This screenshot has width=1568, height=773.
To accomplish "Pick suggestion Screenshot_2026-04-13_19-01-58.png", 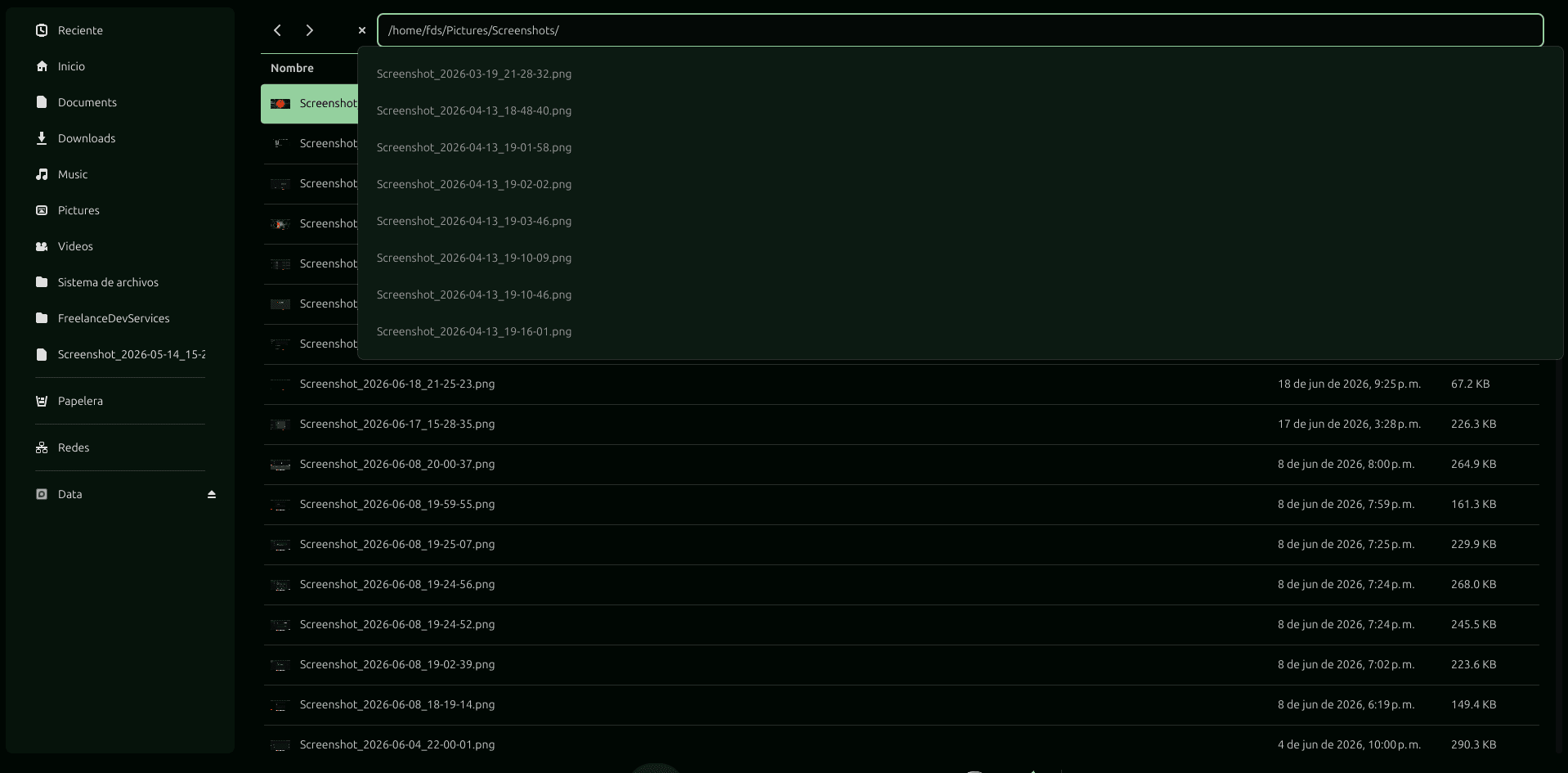I will (x=960, y=147).
